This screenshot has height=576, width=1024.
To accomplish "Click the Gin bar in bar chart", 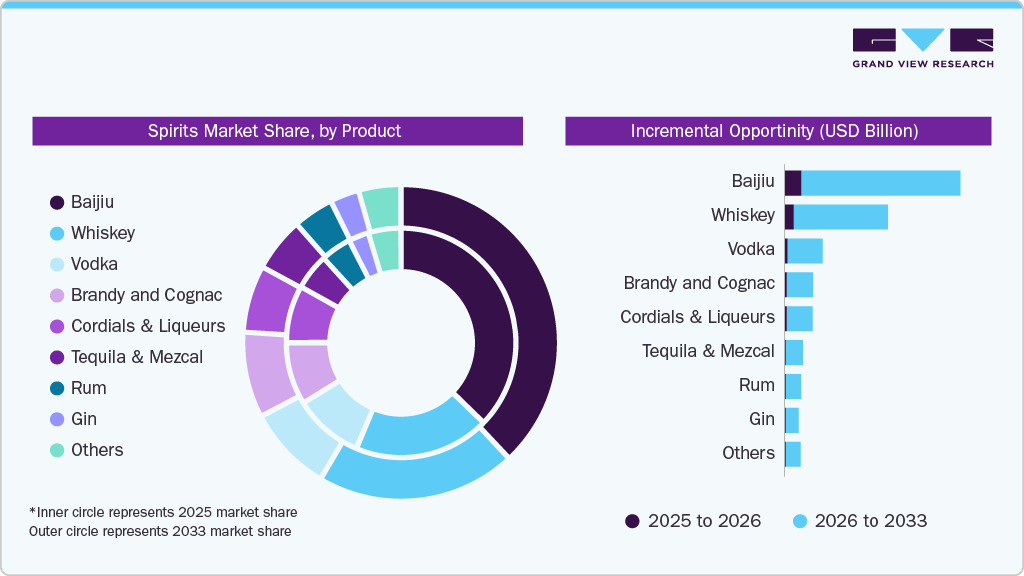I will tap(792, 421).
